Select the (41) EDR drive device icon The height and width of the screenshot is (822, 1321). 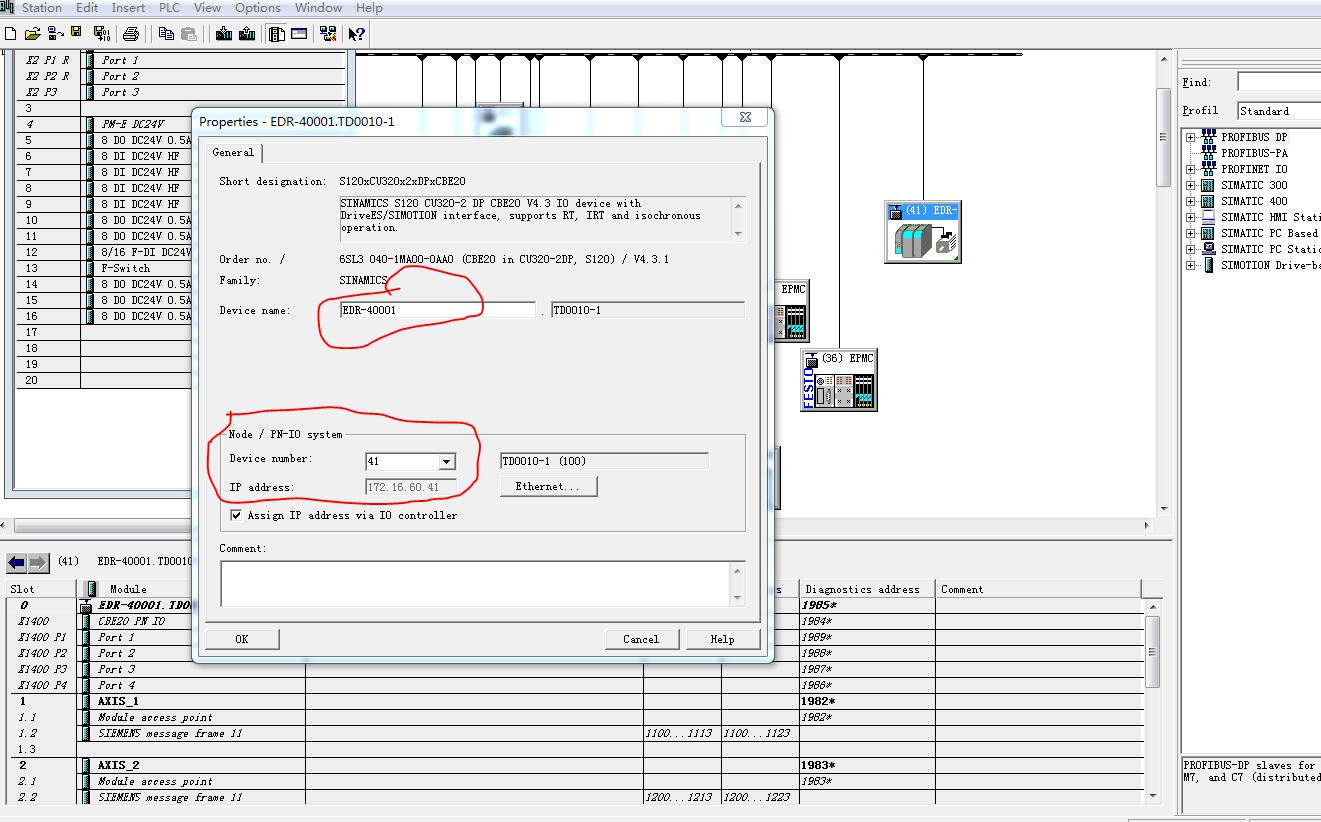coord(922,232)
